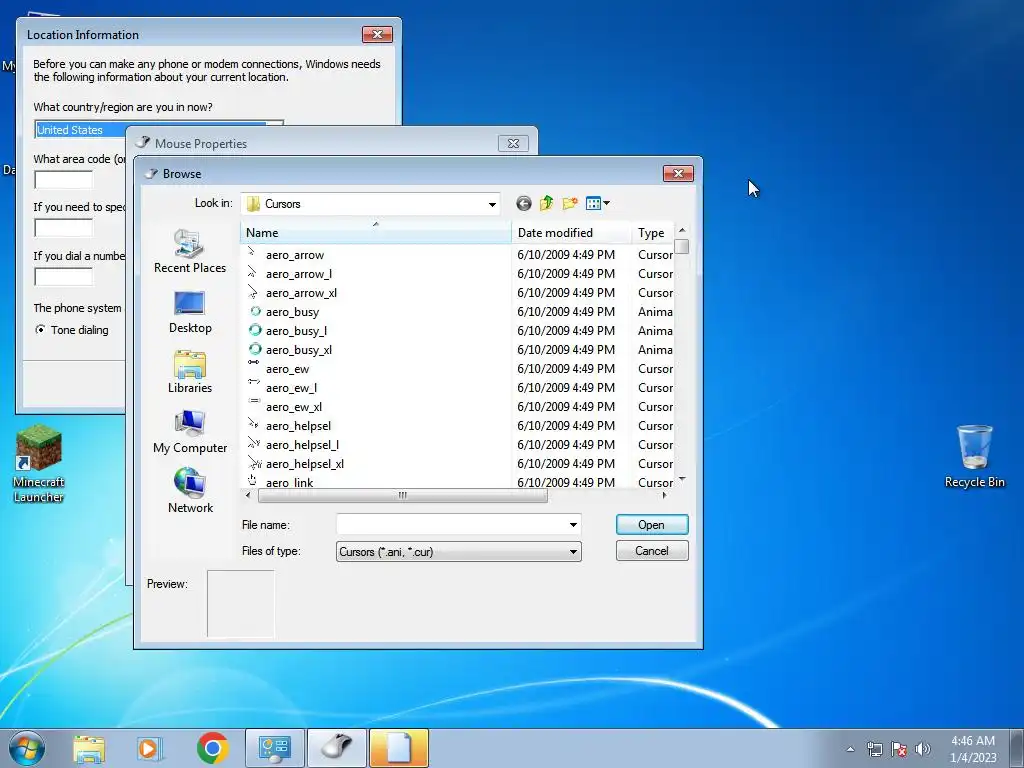The height and width of the screenshot is (768, 1024).
Task: Open Network in Browse sidebar
Action: (190, 491)
